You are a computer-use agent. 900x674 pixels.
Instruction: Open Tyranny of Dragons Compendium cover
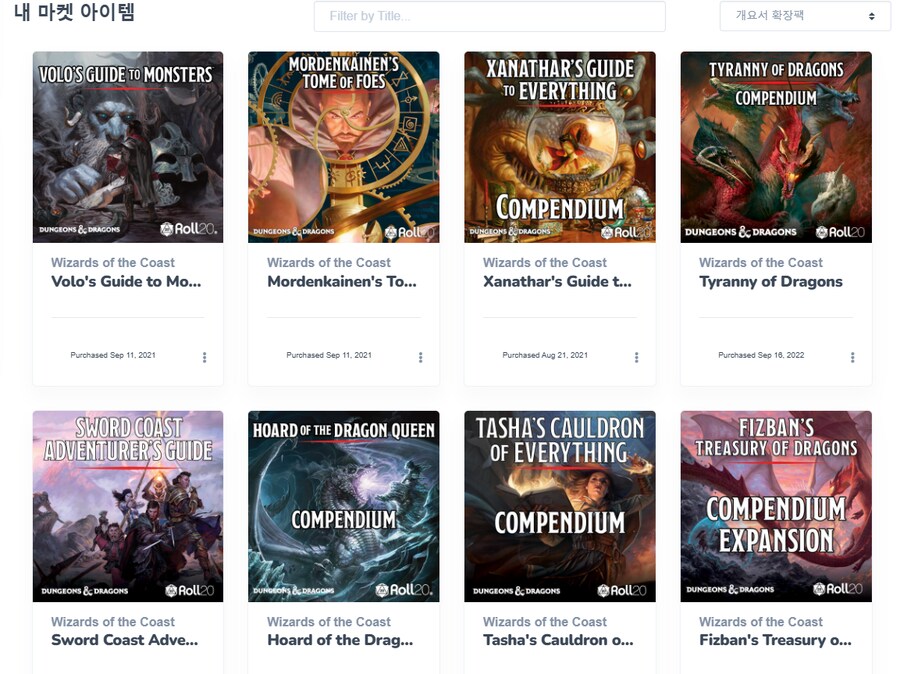pyautogui.click(x=776, y=147)
